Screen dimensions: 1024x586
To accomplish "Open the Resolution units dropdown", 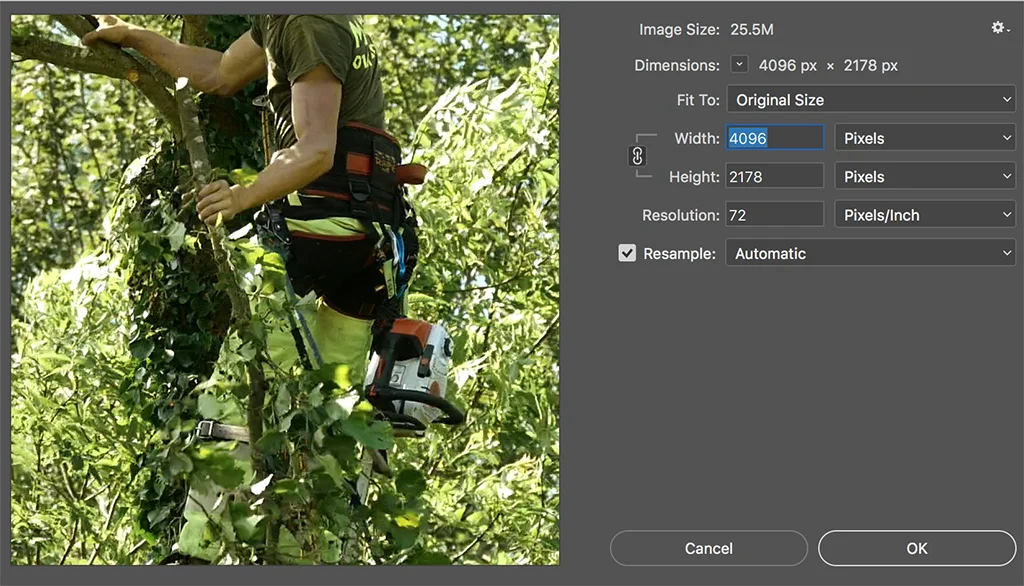I will [x=925, y=215].
